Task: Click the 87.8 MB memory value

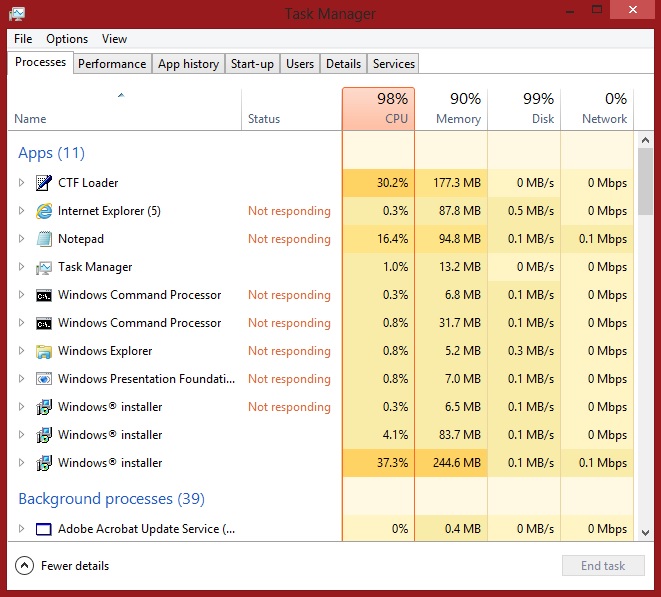Action: (460, 211)
